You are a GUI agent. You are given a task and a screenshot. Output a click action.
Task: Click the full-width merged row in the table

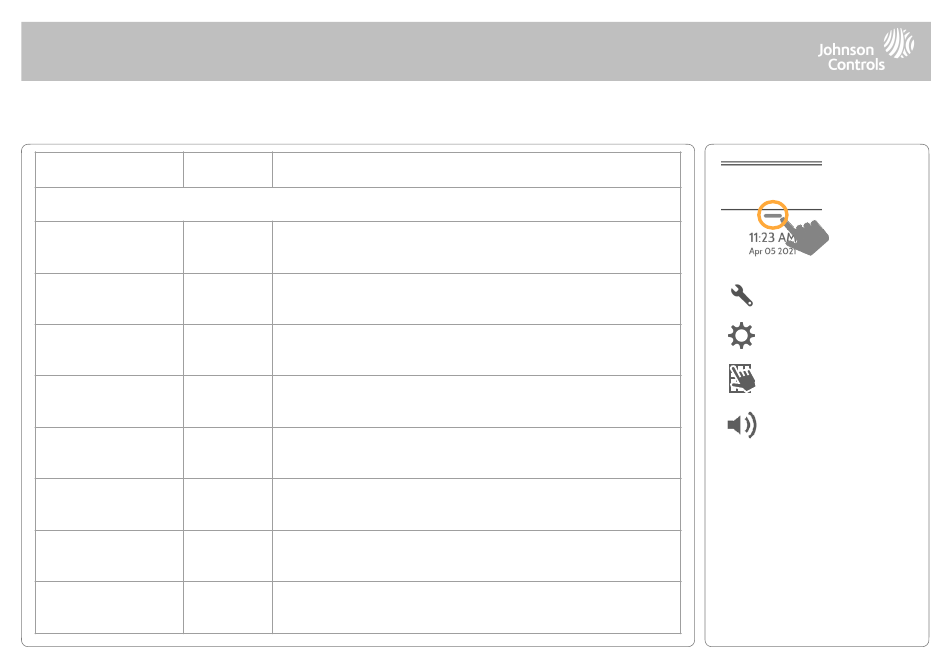click(358, 204)
